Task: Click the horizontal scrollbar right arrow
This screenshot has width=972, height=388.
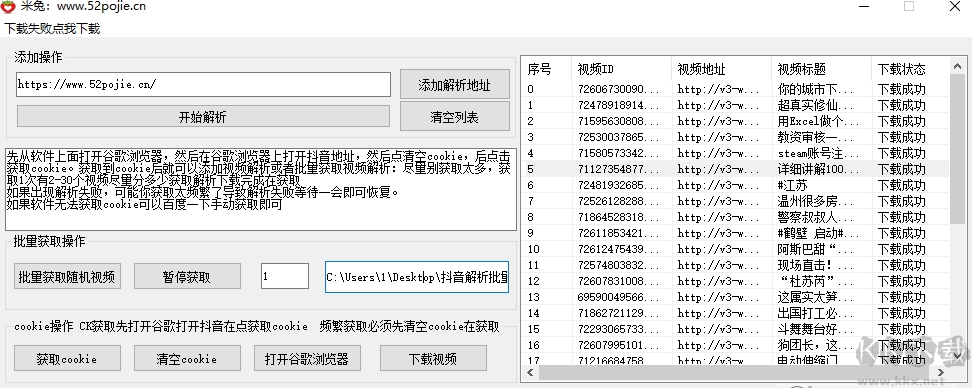Action: (x=941, y=373)
